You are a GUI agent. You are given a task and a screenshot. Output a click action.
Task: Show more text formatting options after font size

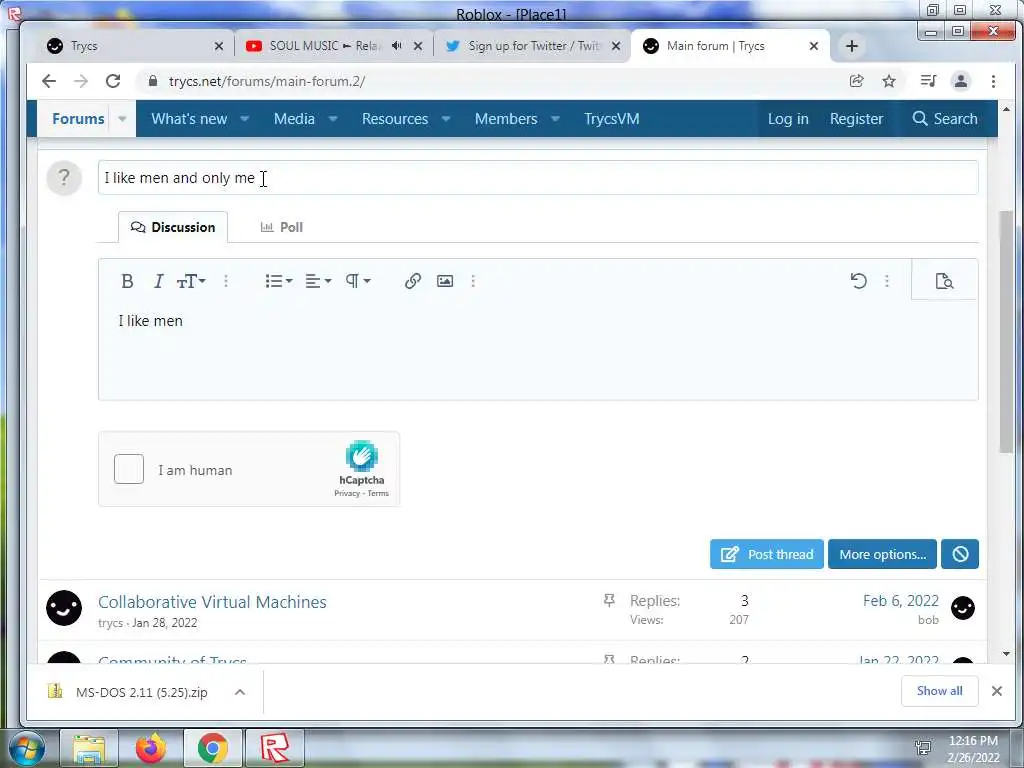pyautogui.click(x=226, y=281)
